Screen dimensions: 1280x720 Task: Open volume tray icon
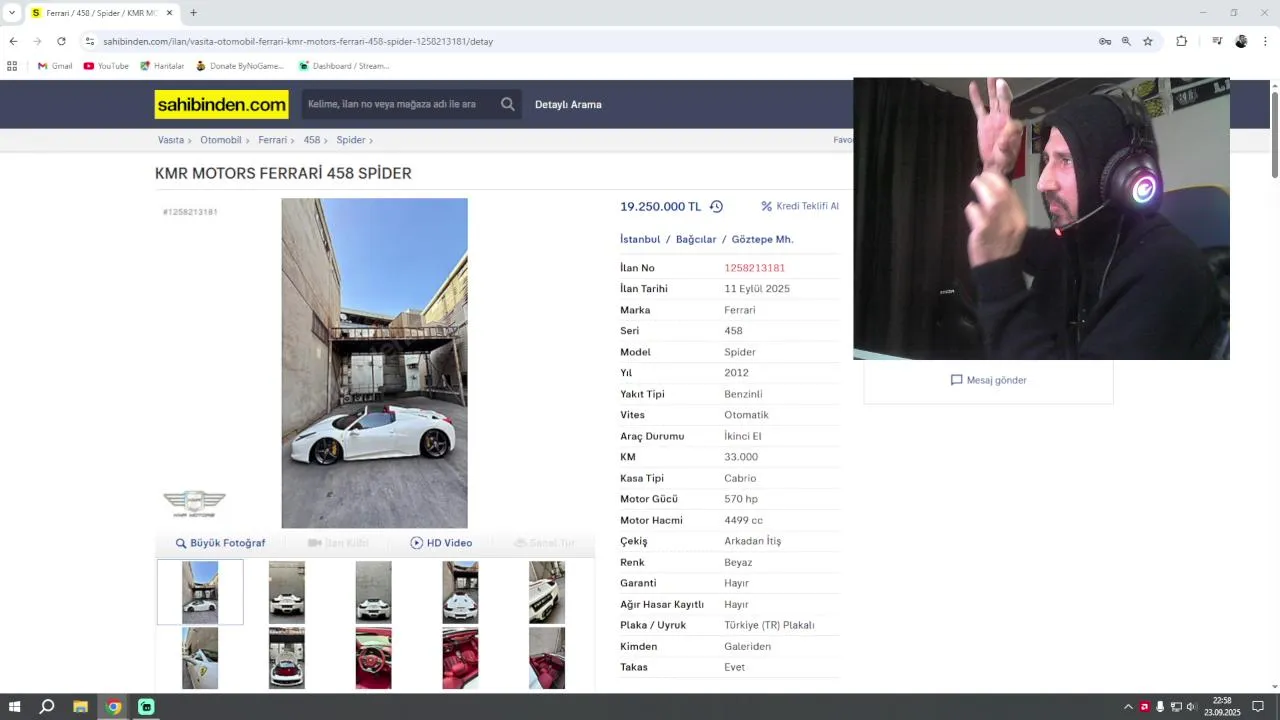(x=1191, y=707)
